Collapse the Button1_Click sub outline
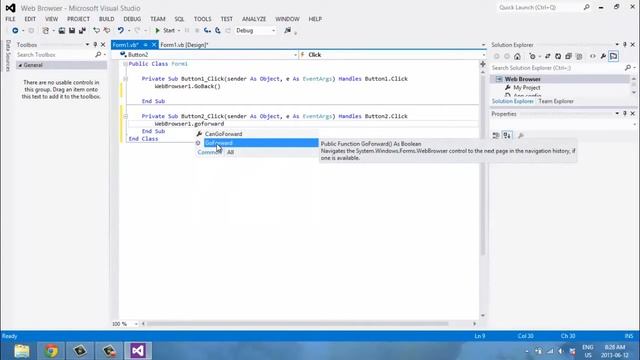 click(x=126, y=79)
